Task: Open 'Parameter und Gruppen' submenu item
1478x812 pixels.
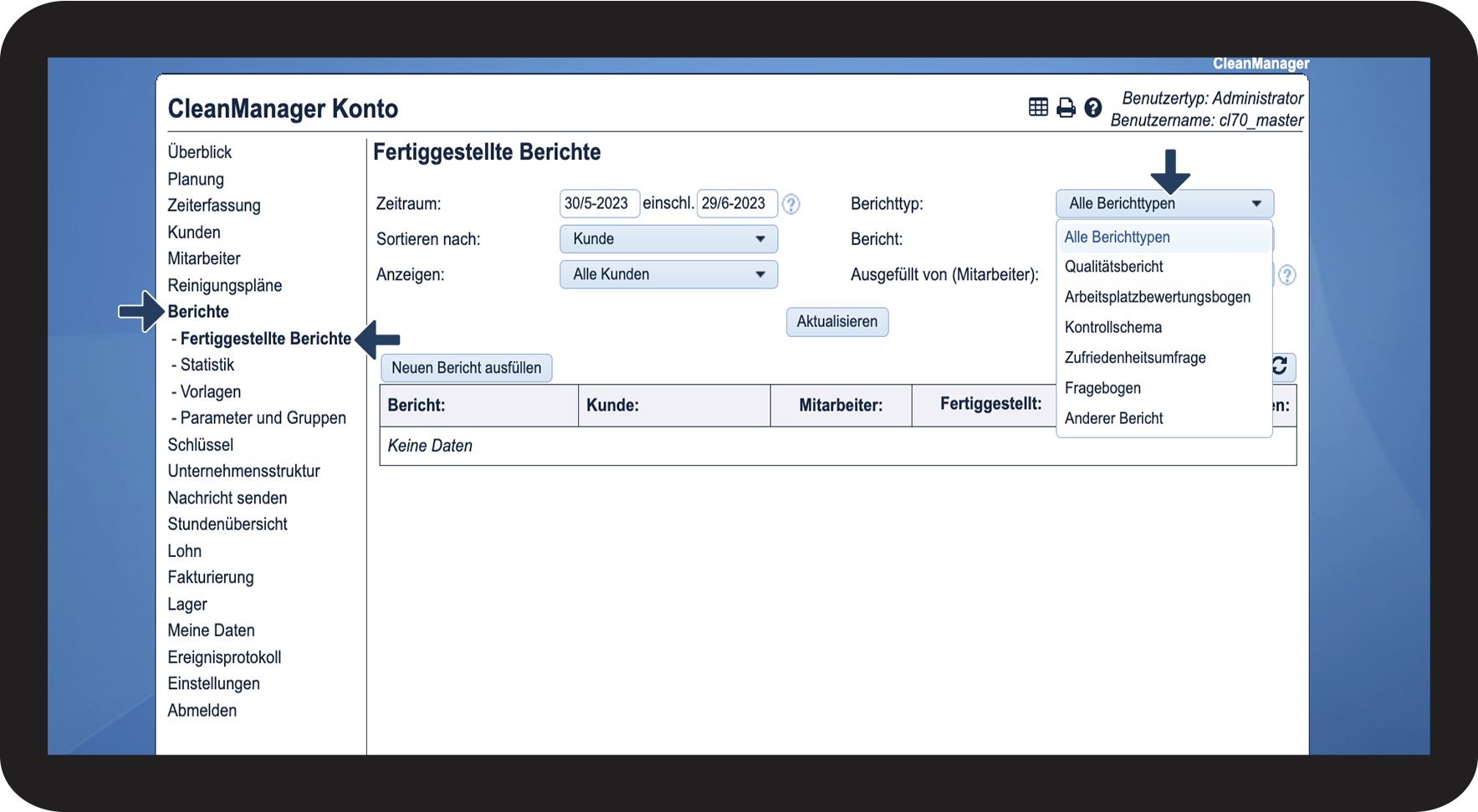Action: tap(263, 418)
